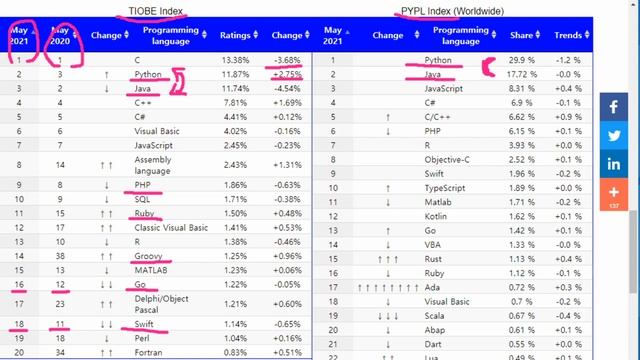This screenshot has height=360, width=640.
Task: Click Delphi/Object Pascal entry
Action: pyautogui.click(x=161, y=304)
